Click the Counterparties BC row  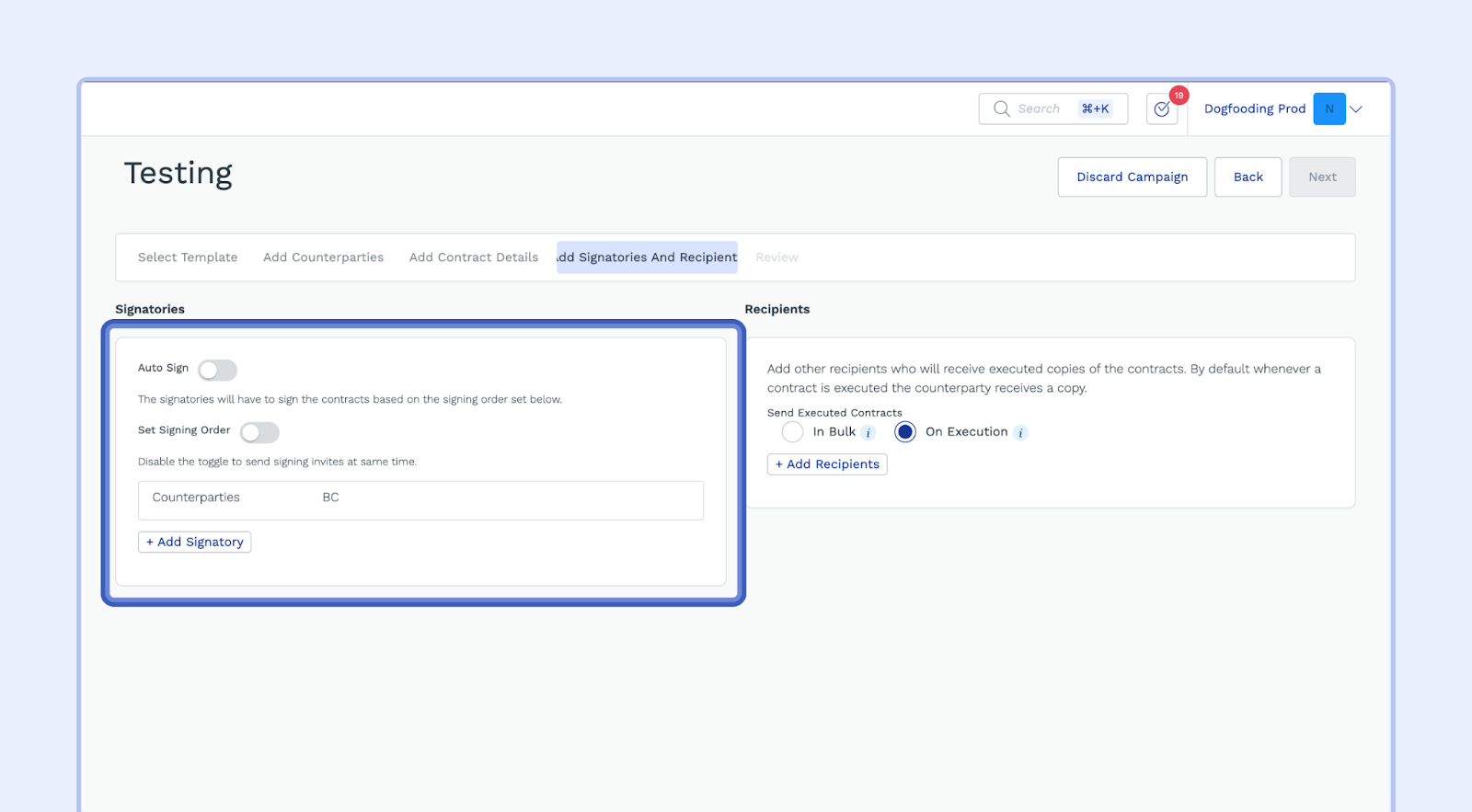pyautogui.click(x=420, y=500)
